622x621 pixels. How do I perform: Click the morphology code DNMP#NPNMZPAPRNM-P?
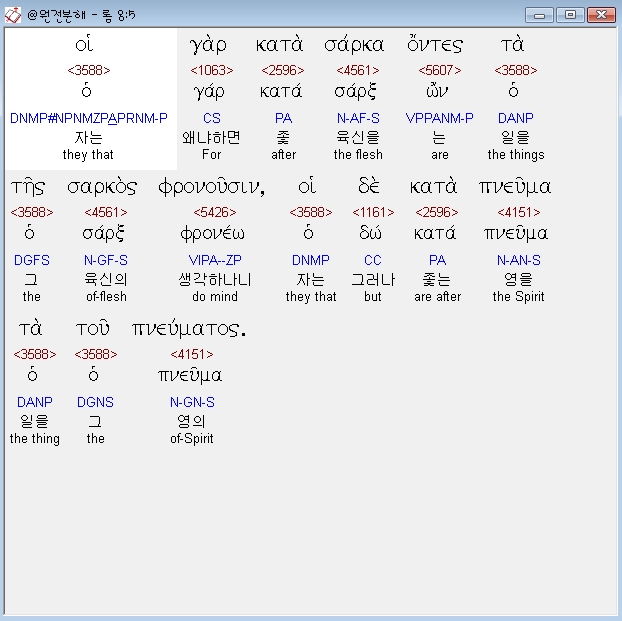coord(88,118)
